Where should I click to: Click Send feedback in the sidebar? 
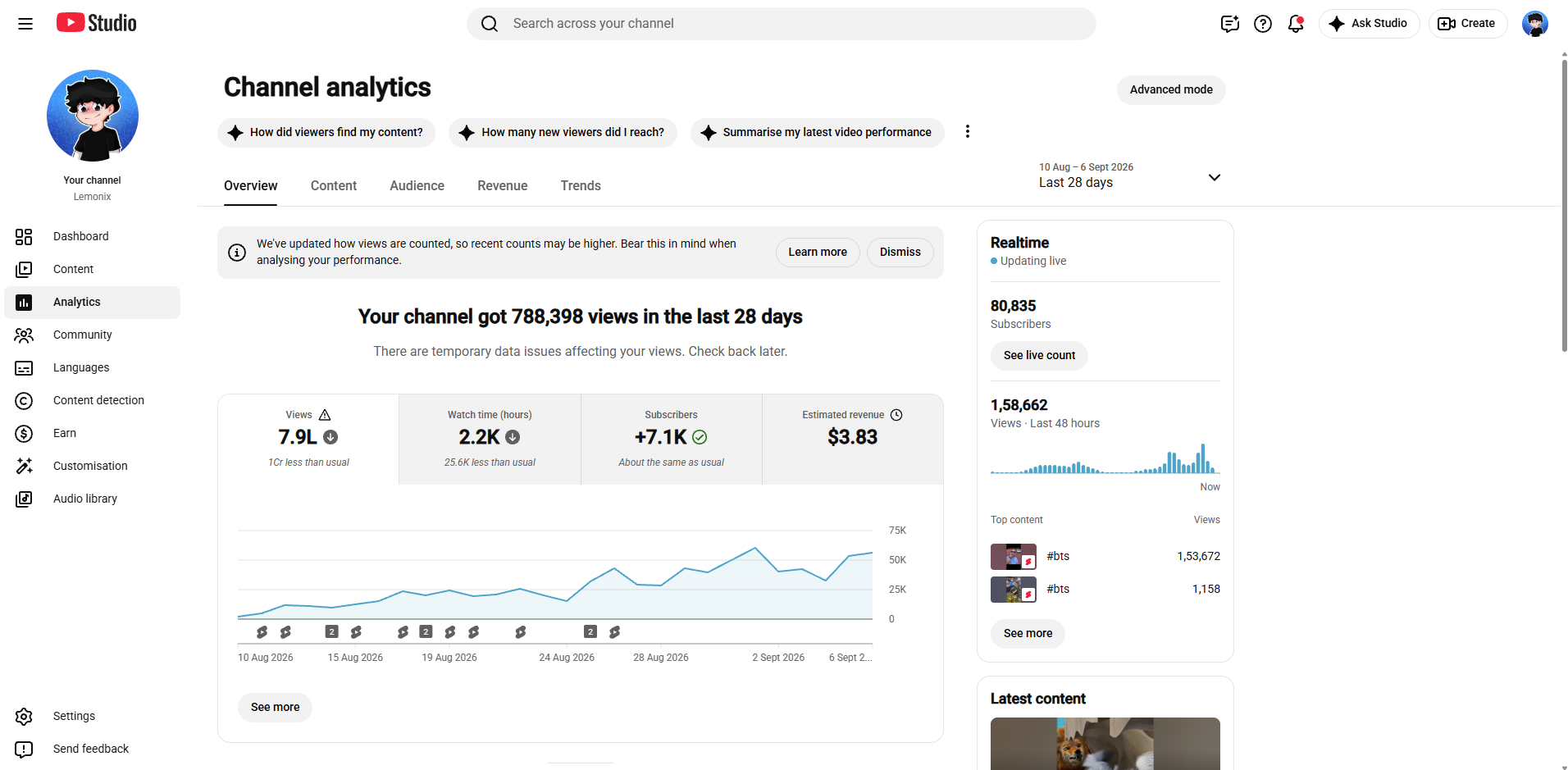coord(92,749)
